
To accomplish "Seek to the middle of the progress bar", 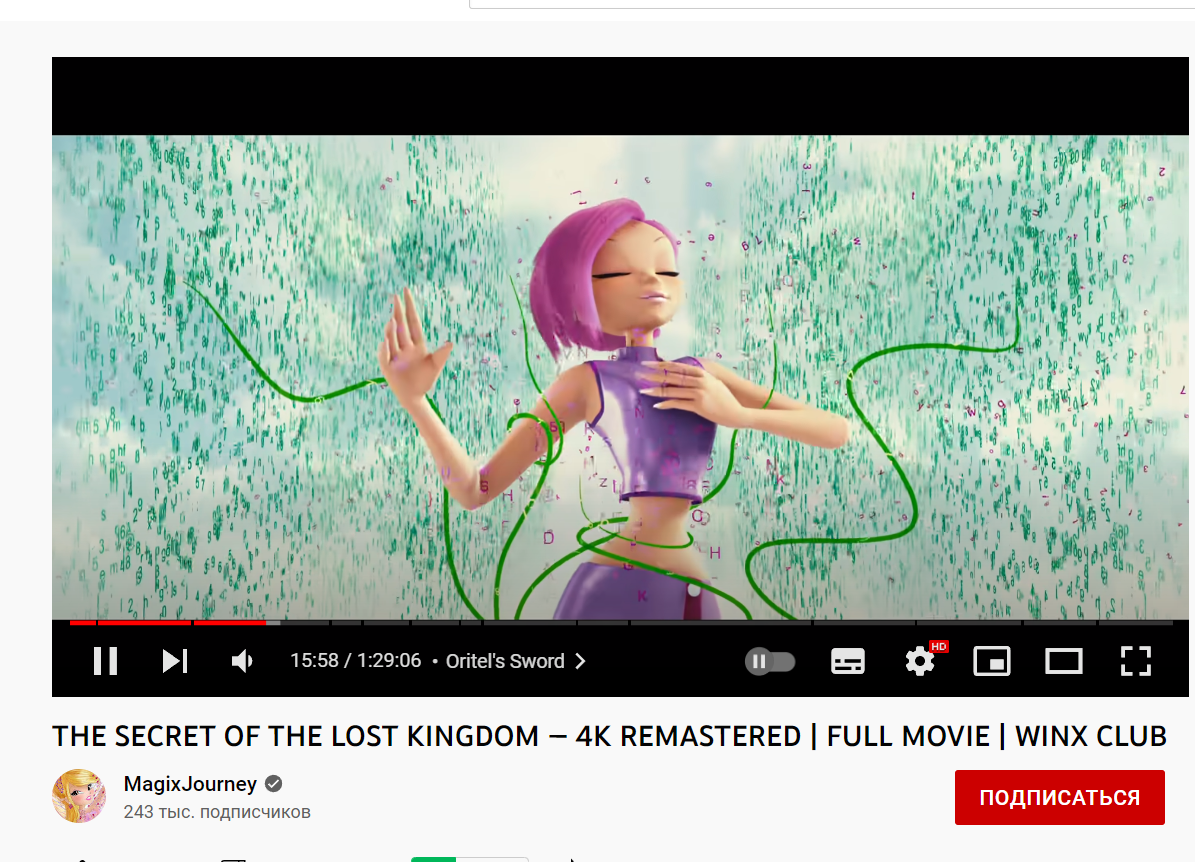I will [x=621, y=623].
